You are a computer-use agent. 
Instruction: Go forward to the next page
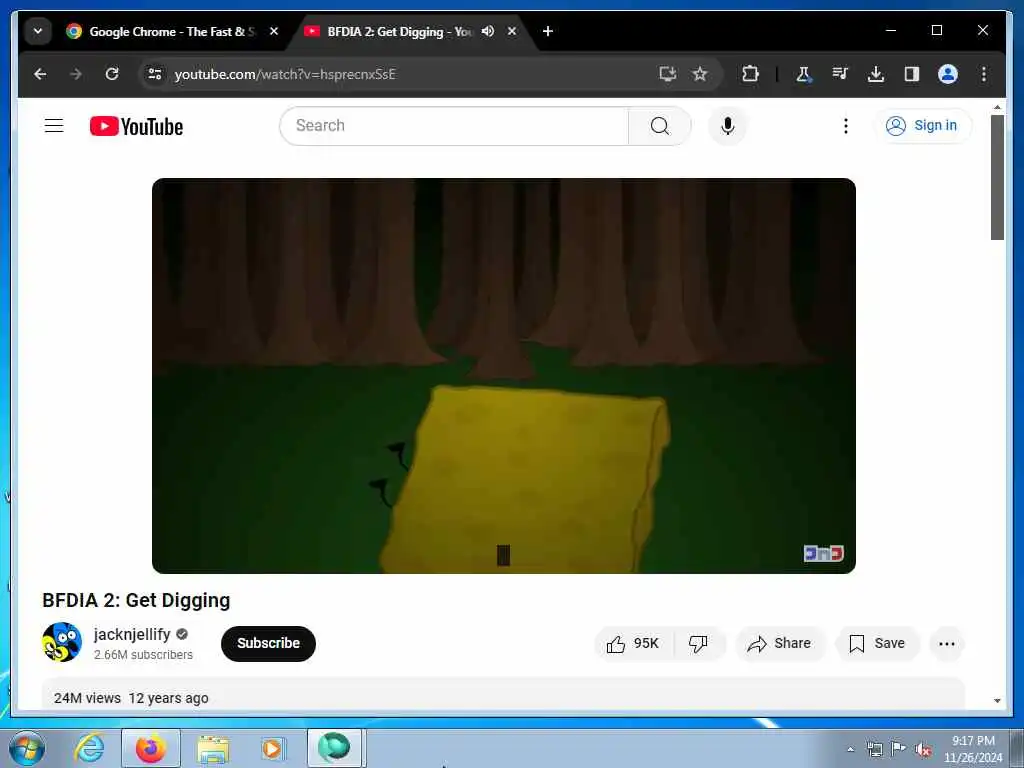(x=76, y=74)
